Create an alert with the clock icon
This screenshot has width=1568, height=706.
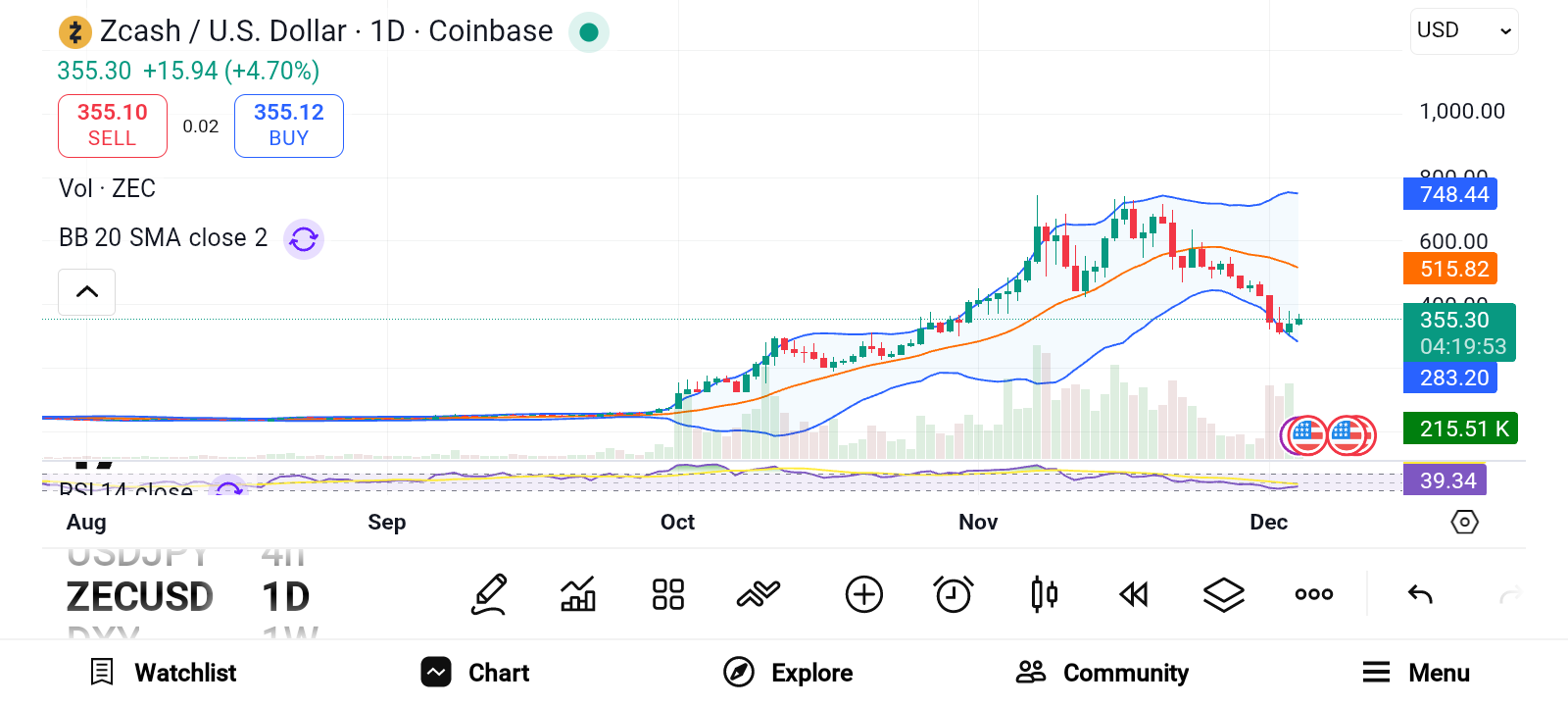(954, 594)
